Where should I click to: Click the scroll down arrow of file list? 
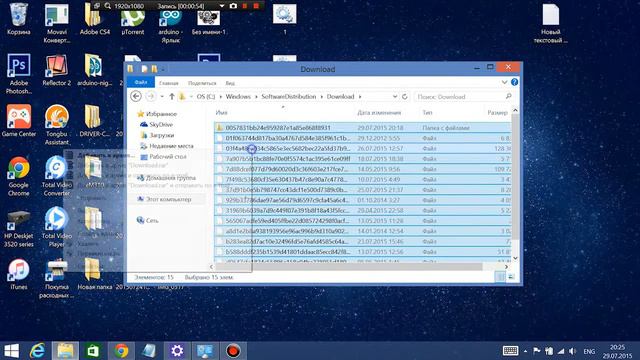[x=515, y=258]
